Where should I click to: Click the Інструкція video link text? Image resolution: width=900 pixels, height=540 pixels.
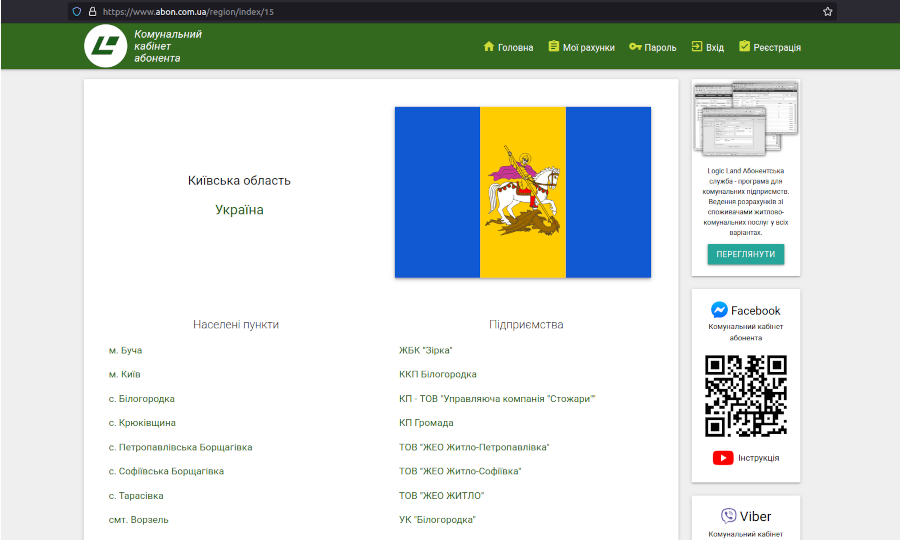[759, 458]
